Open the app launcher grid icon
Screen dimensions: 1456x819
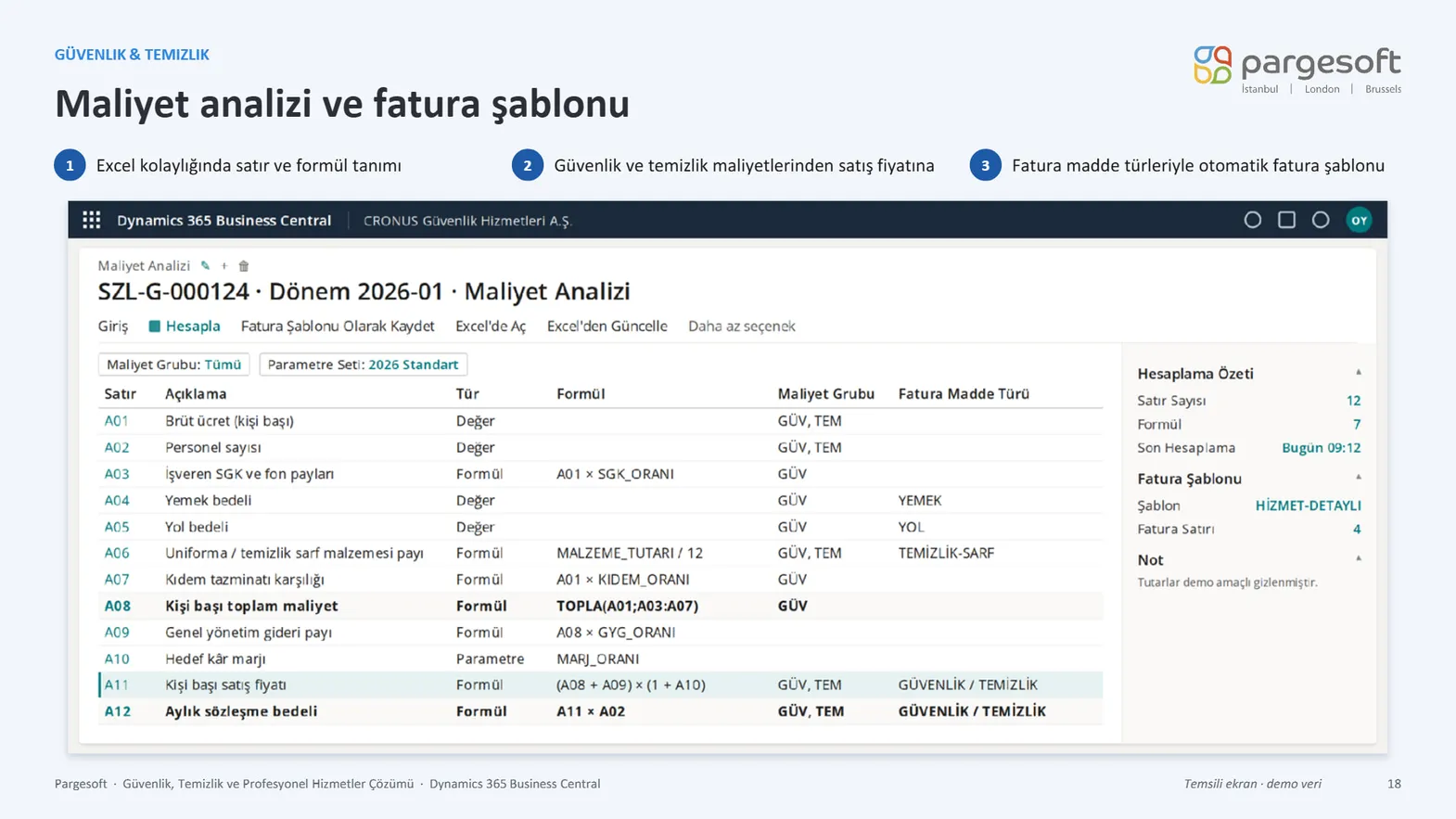(x=91, y=220)
